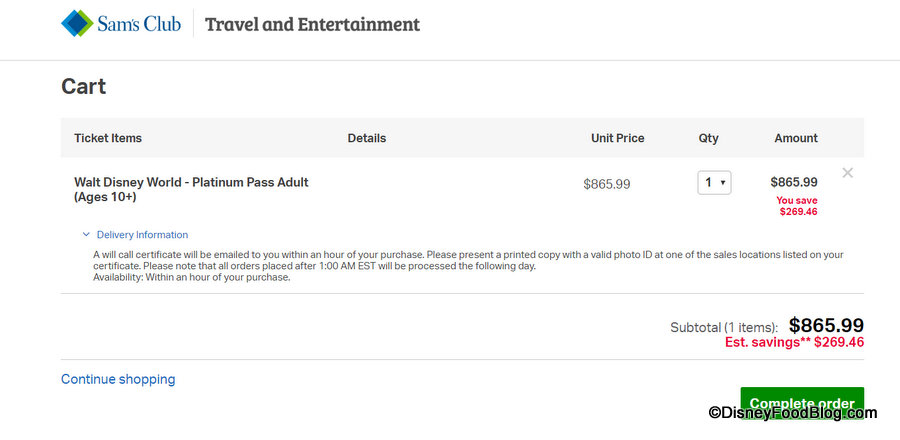
Task: Click the Qty column header
Action: [x=708, y=138]
